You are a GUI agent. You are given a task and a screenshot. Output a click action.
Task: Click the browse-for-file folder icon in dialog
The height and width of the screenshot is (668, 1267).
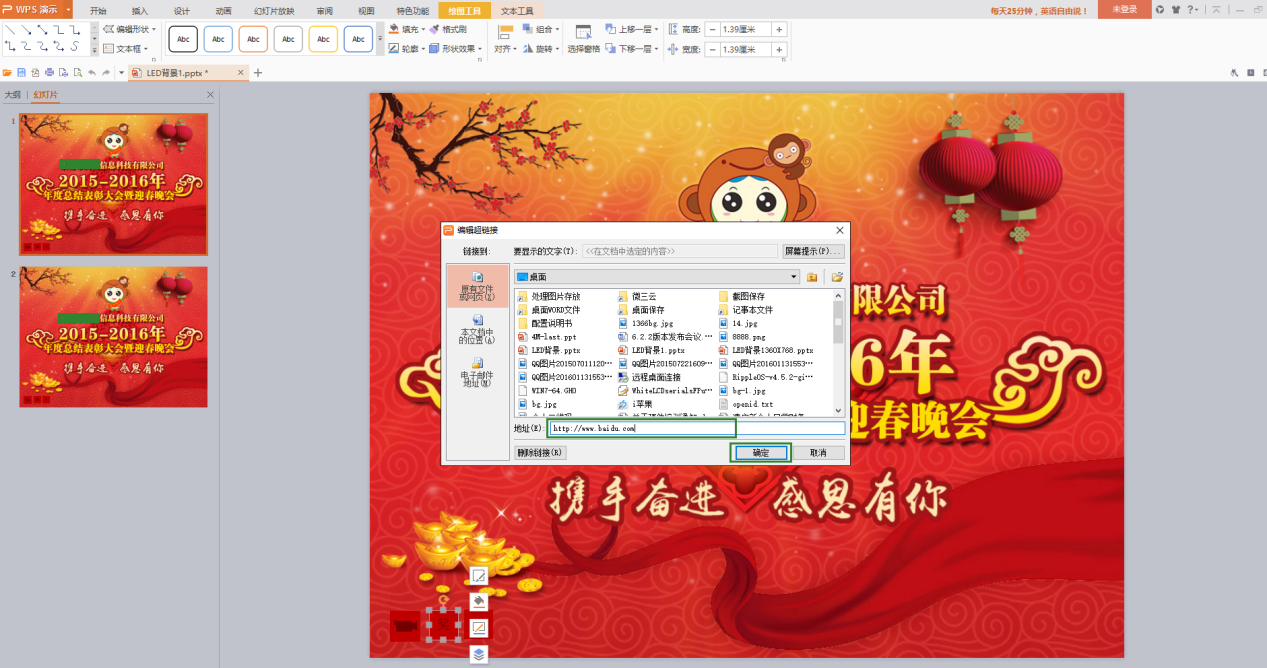837,277
